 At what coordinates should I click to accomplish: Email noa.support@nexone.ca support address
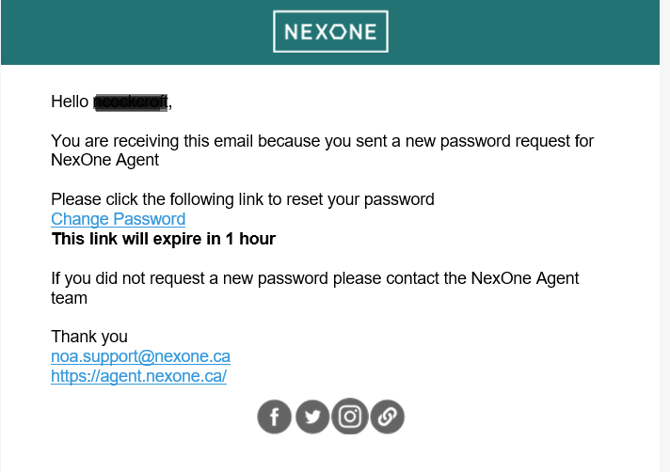tap(140, 356)
